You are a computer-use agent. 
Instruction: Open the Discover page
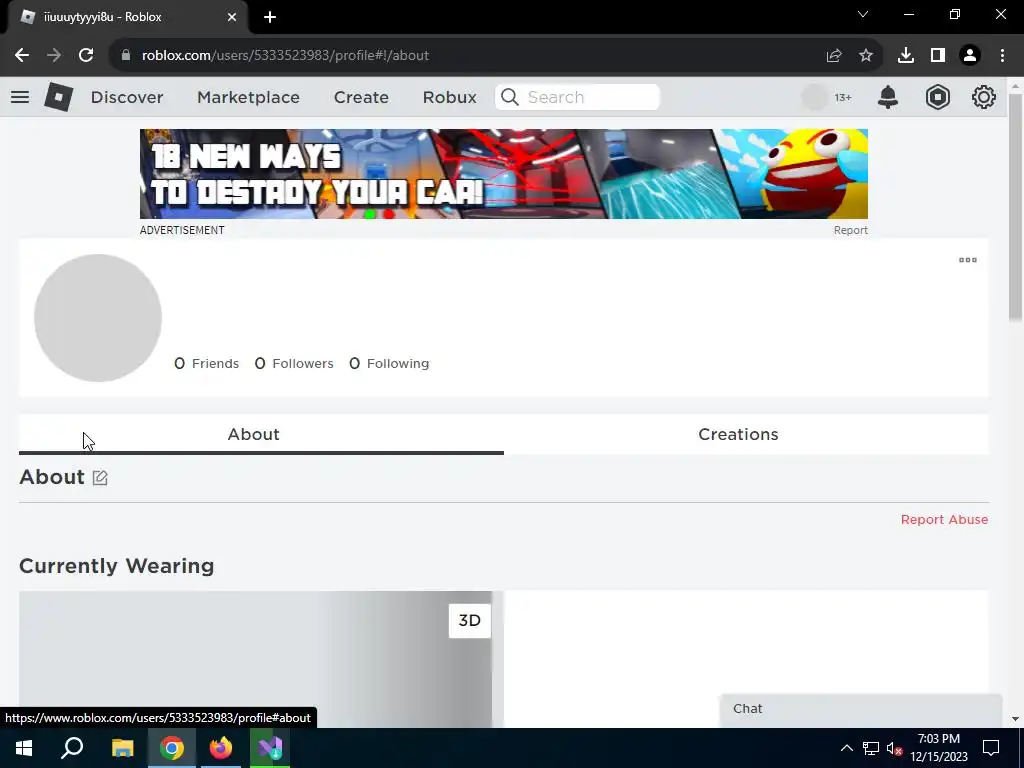127,97
